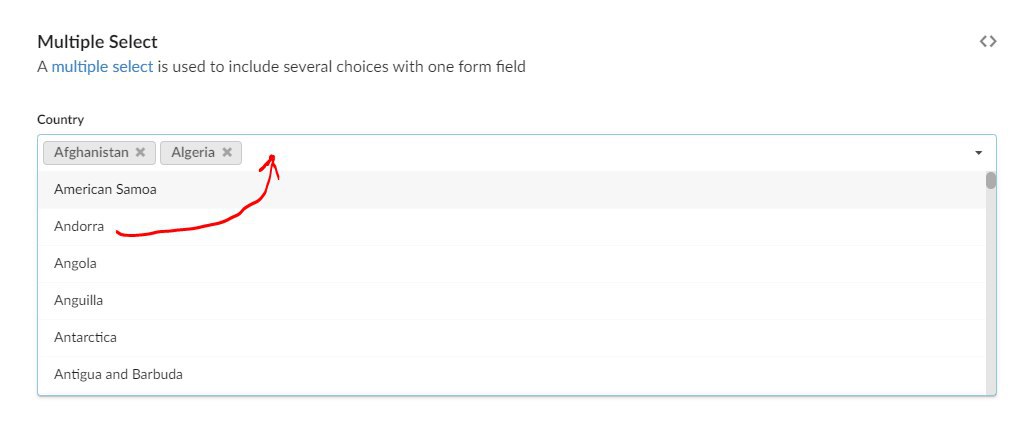Click the Country field label

[x=61, y=120]
